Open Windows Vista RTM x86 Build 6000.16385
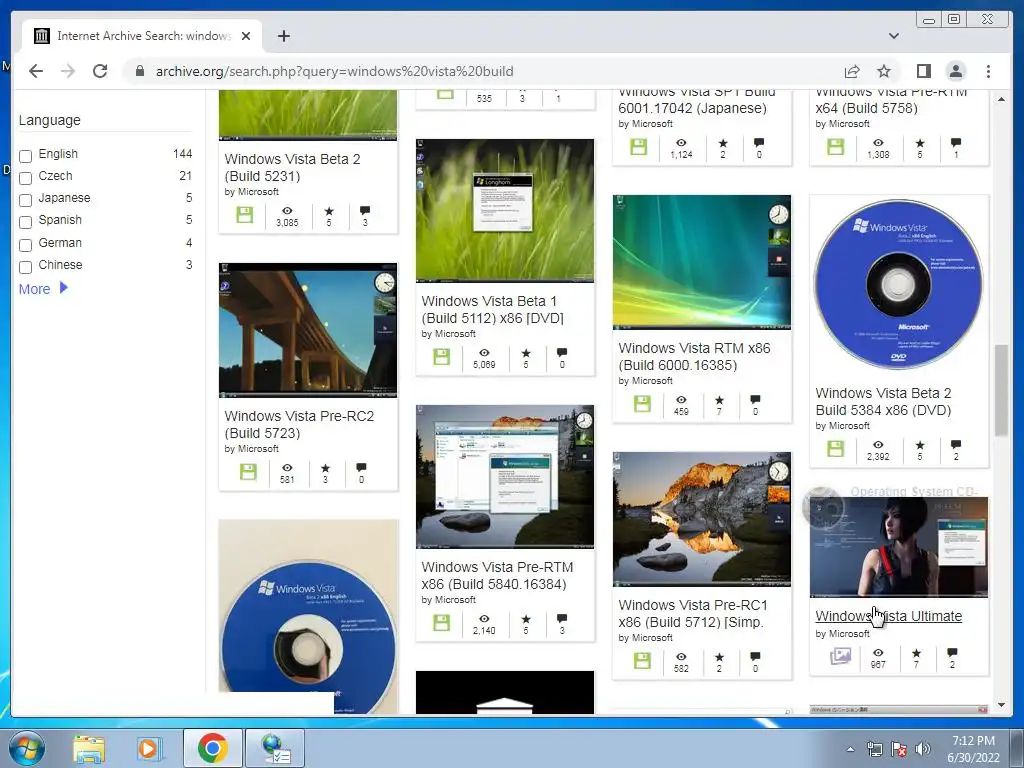Image resolution: width=1024 pixels, height=768 pixels. pyautogui.click(x=694, y=357)
